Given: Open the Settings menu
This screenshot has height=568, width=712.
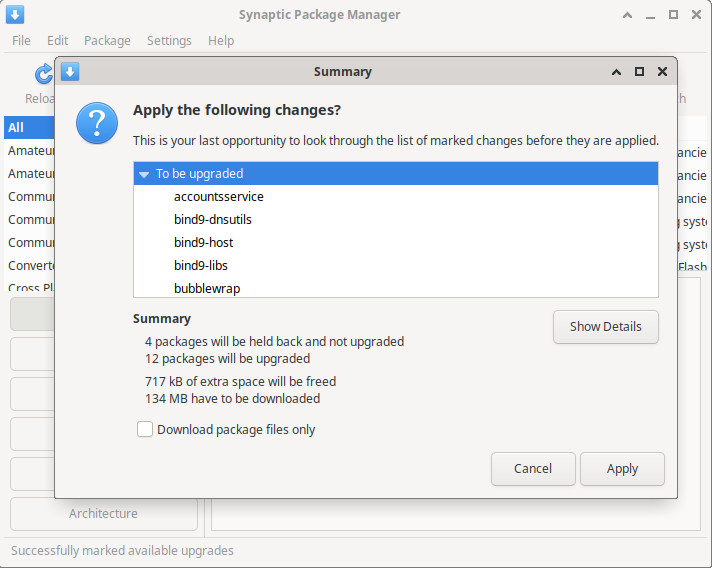Looking at the screenshot, I should pyautogui.click(x=169, y=40).
